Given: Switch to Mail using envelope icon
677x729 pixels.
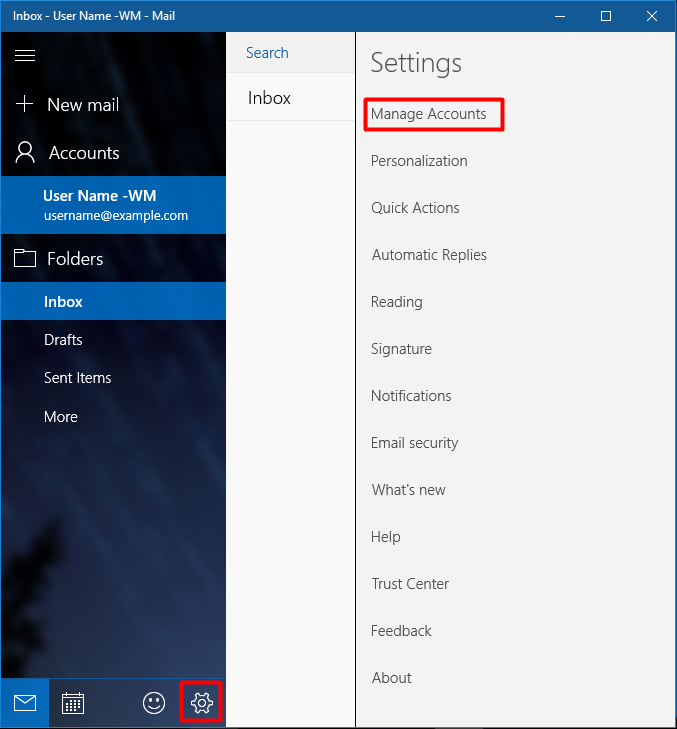Looking at the screenshot, I should tap(25, 703).
